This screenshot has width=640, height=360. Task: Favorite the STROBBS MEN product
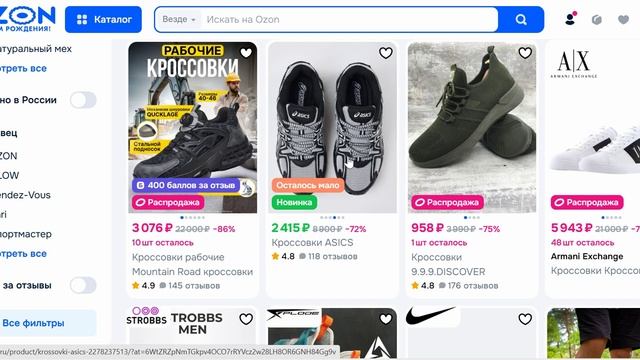pyautogui.click(x=246, y=319)
